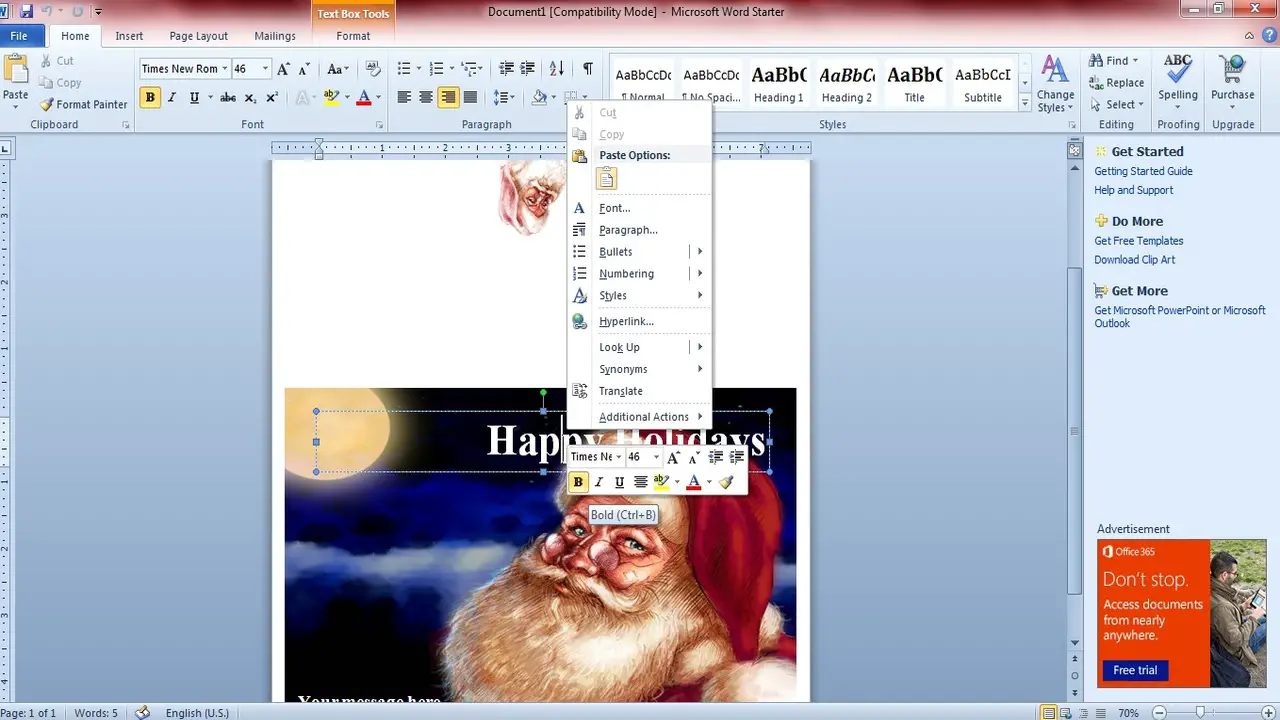Open the ribbon font name dropdown
The width and height of the screenshot is (1280, 720).
[224, 69]
